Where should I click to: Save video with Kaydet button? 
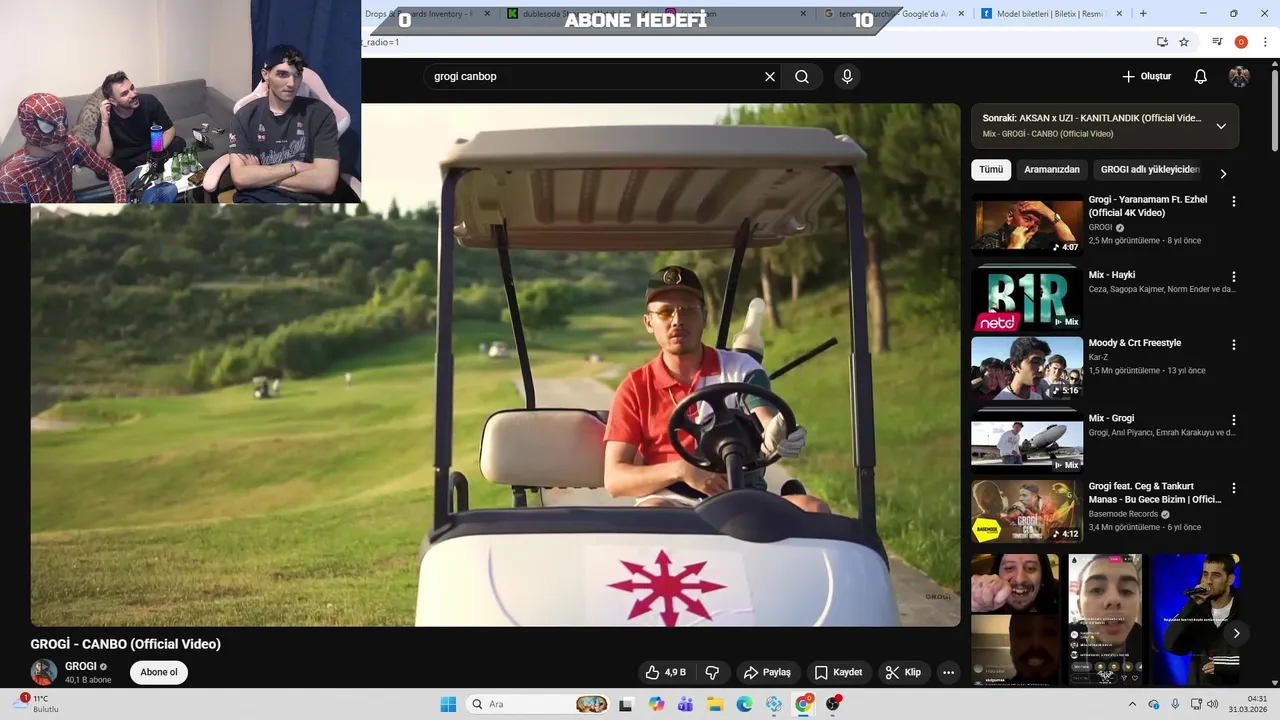[x=838, y=673]
